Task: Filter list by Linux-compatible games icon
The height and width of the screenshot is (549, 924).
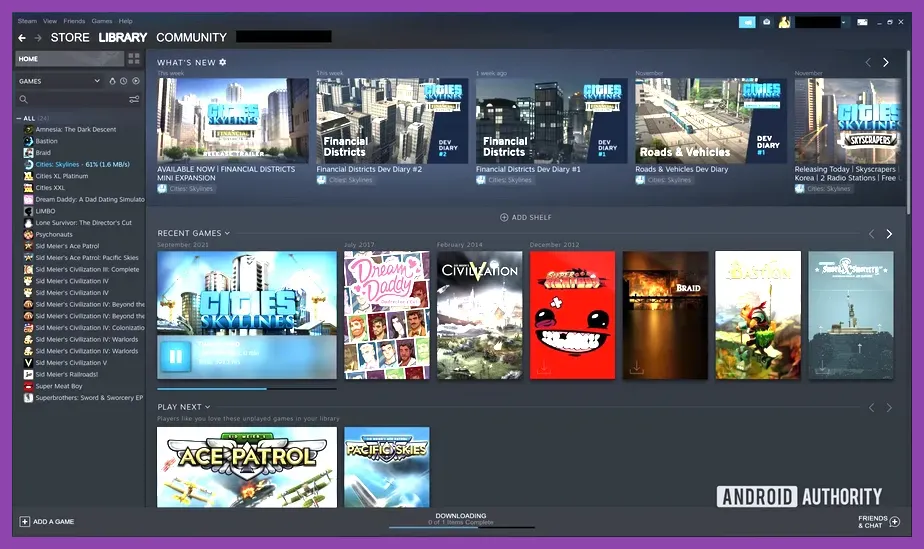Action: tap(112, 81)
